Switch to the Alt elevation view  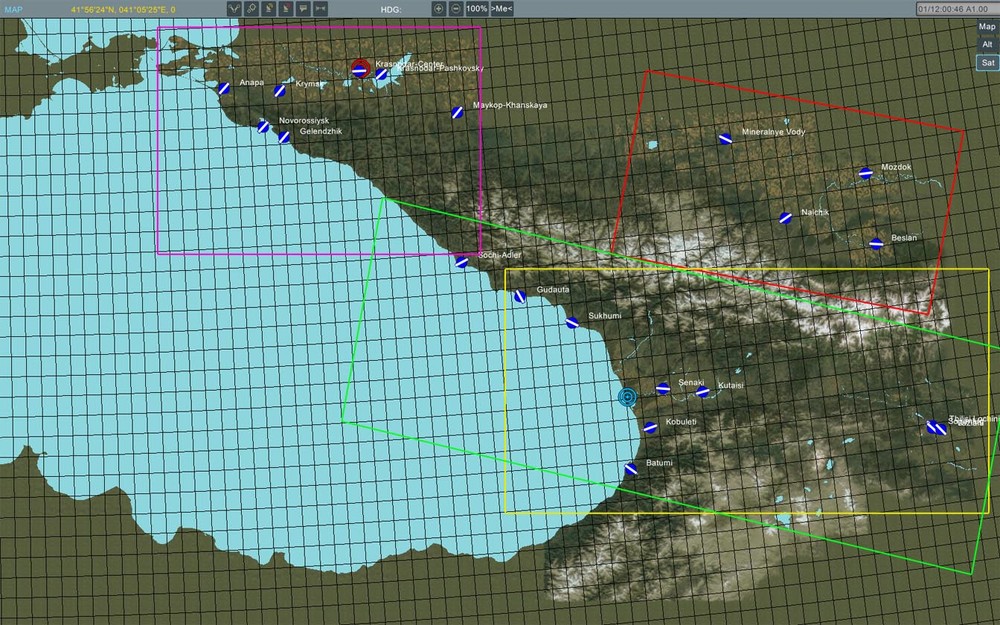(x=986, y=44)
